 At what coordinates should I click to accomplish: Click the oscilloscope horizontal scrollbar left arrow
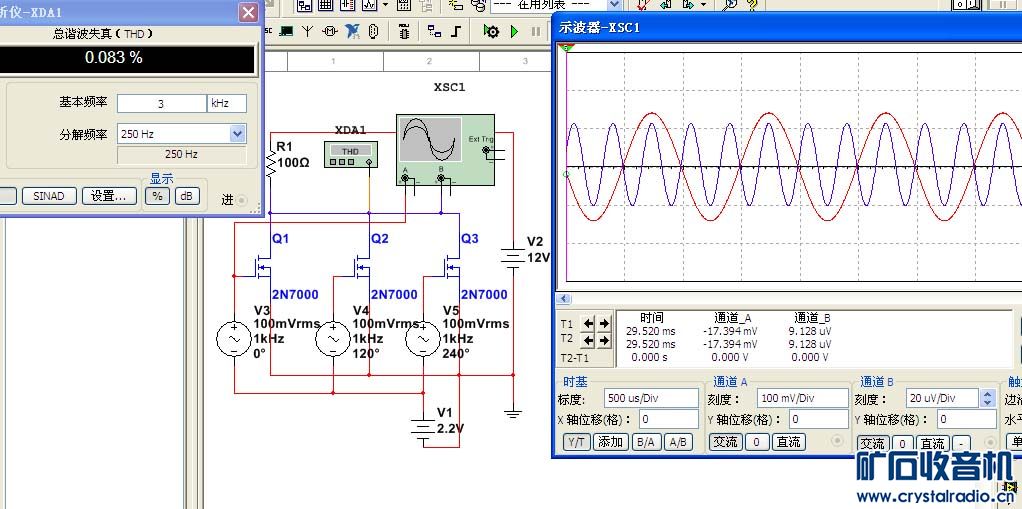click(563, 299)
